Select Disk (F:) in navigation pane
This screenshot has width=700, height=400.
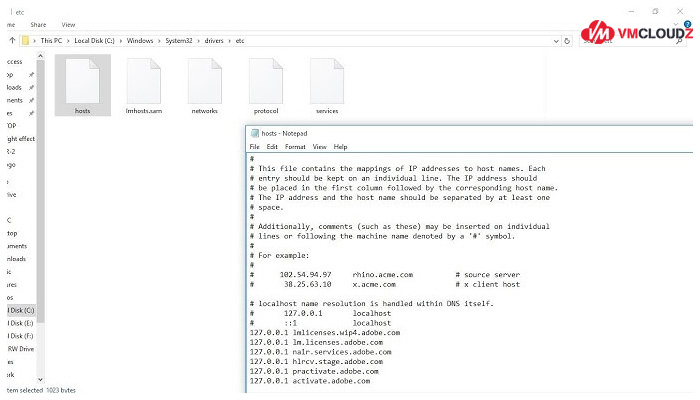[x=21, y=336]
